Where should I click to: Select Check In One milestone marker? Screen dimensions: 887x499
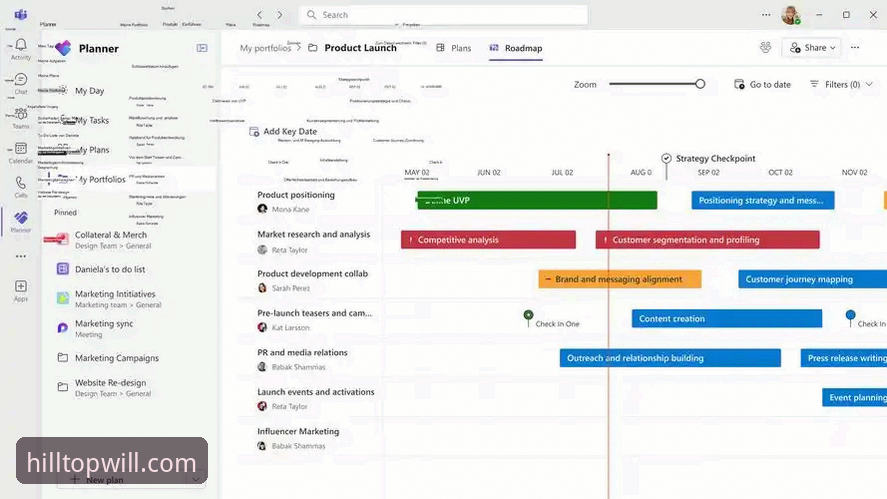point(528,315)
